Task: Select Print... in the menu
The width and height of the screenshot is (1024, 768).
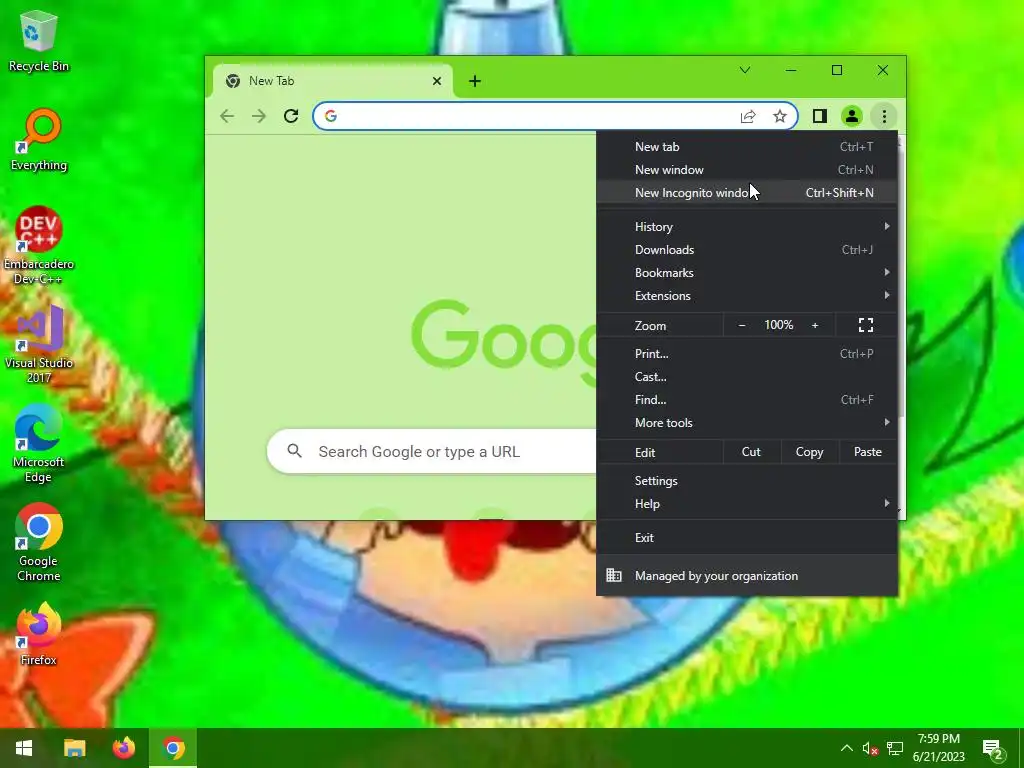Action: 747,354
